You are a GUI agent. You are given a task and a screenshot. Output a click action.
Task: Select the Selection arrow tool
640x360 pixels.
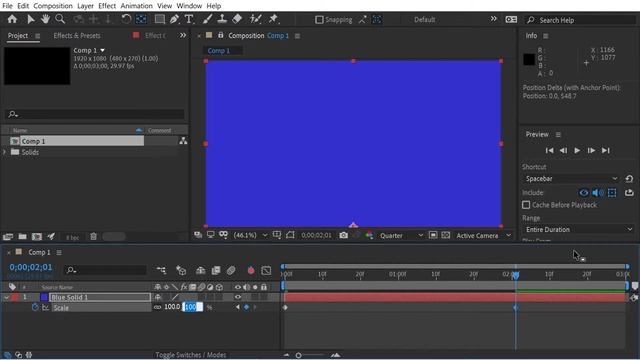31,19
